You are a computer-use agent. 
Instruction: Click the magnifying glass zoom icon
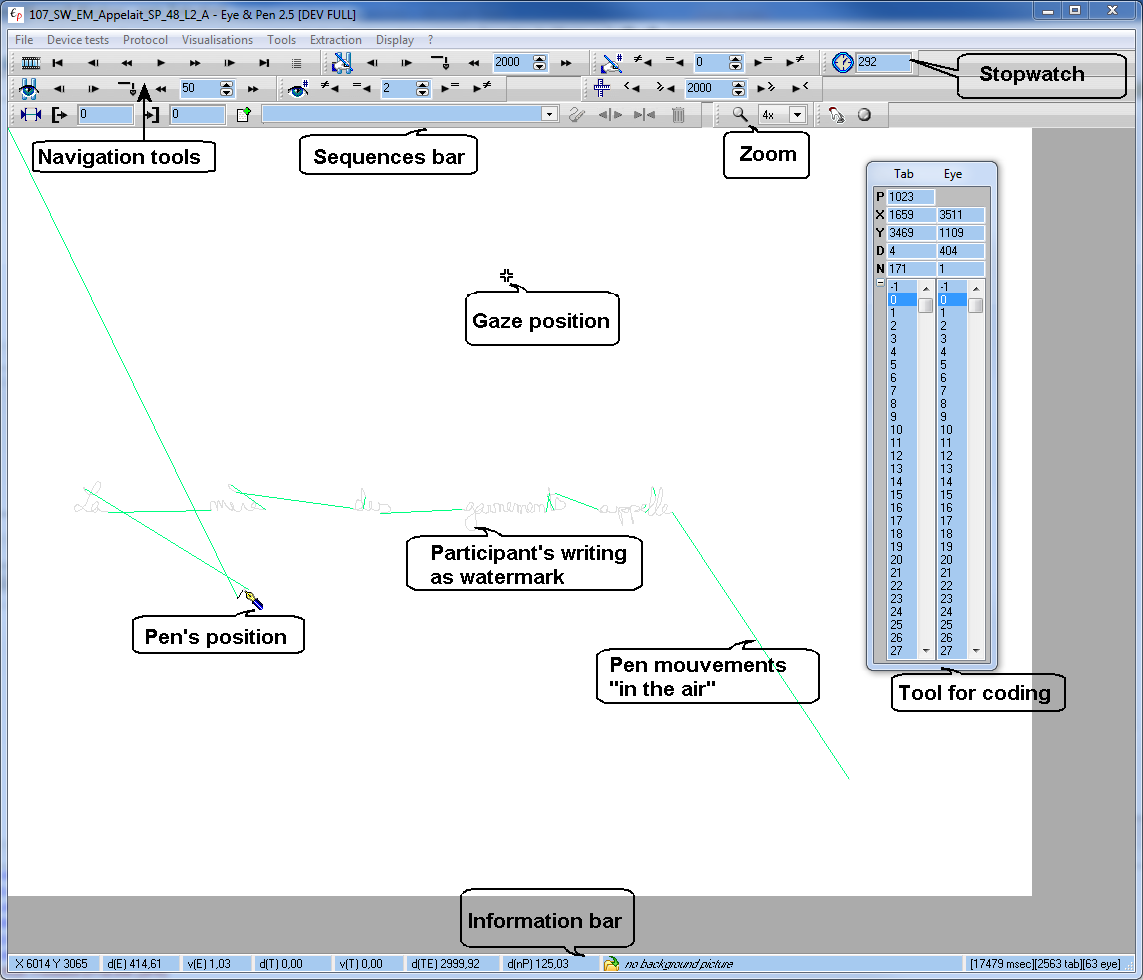[740, 115]
